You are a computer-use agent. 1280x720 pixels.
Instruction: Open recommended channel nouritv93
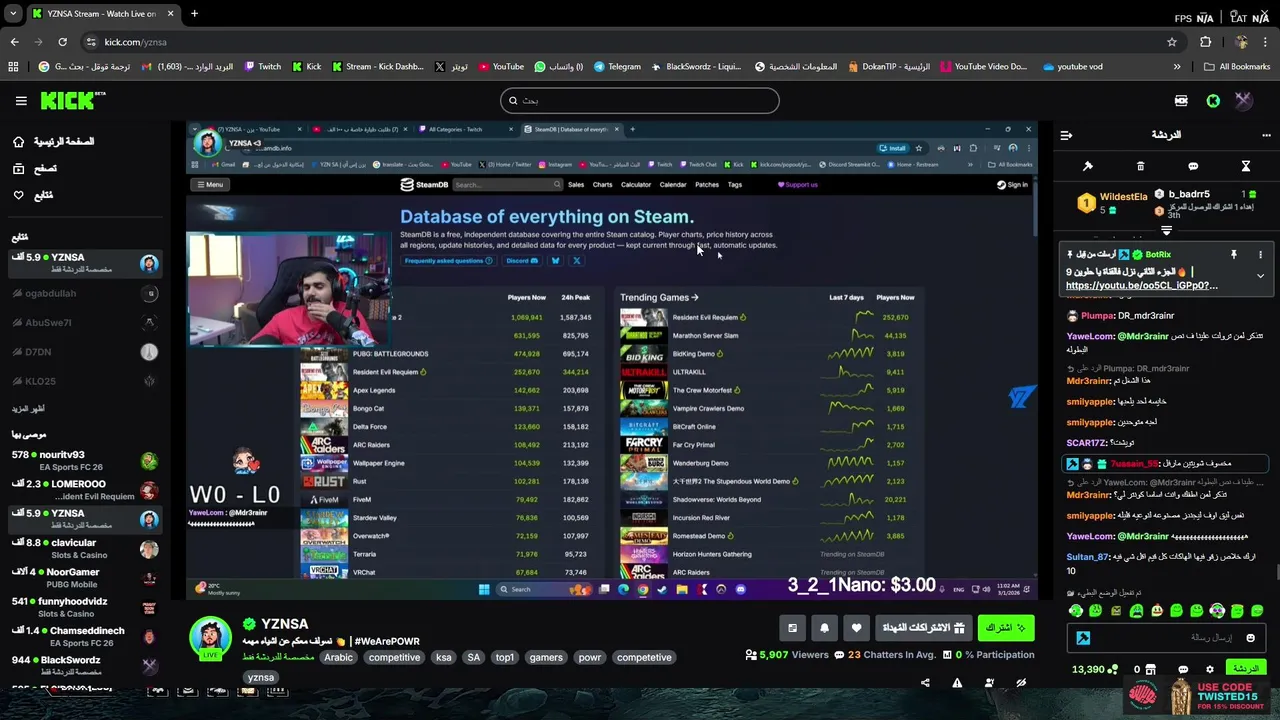click(85, 461)
